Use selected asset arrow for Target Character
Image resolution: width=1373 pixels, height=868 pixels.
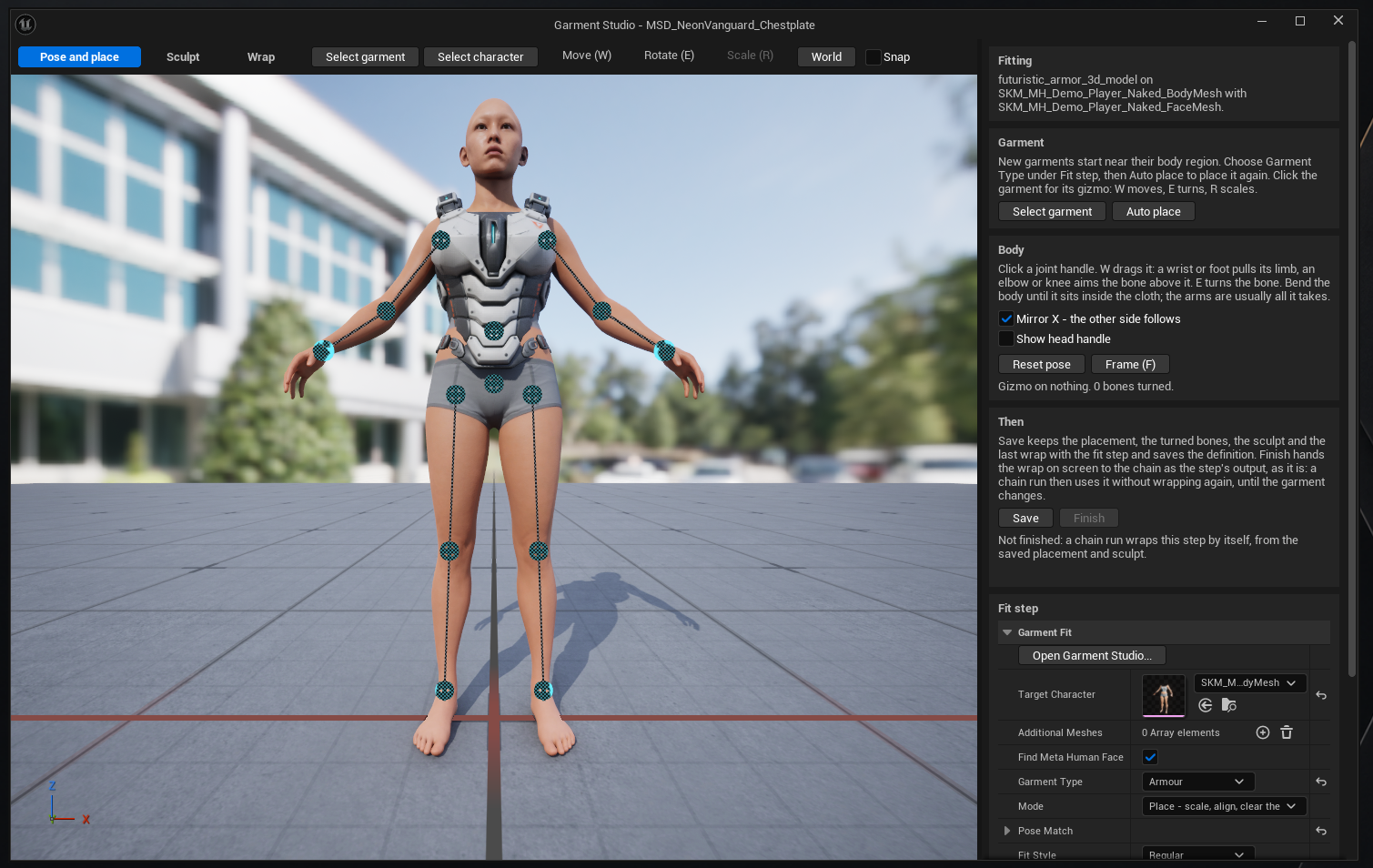coord(1206,705)
